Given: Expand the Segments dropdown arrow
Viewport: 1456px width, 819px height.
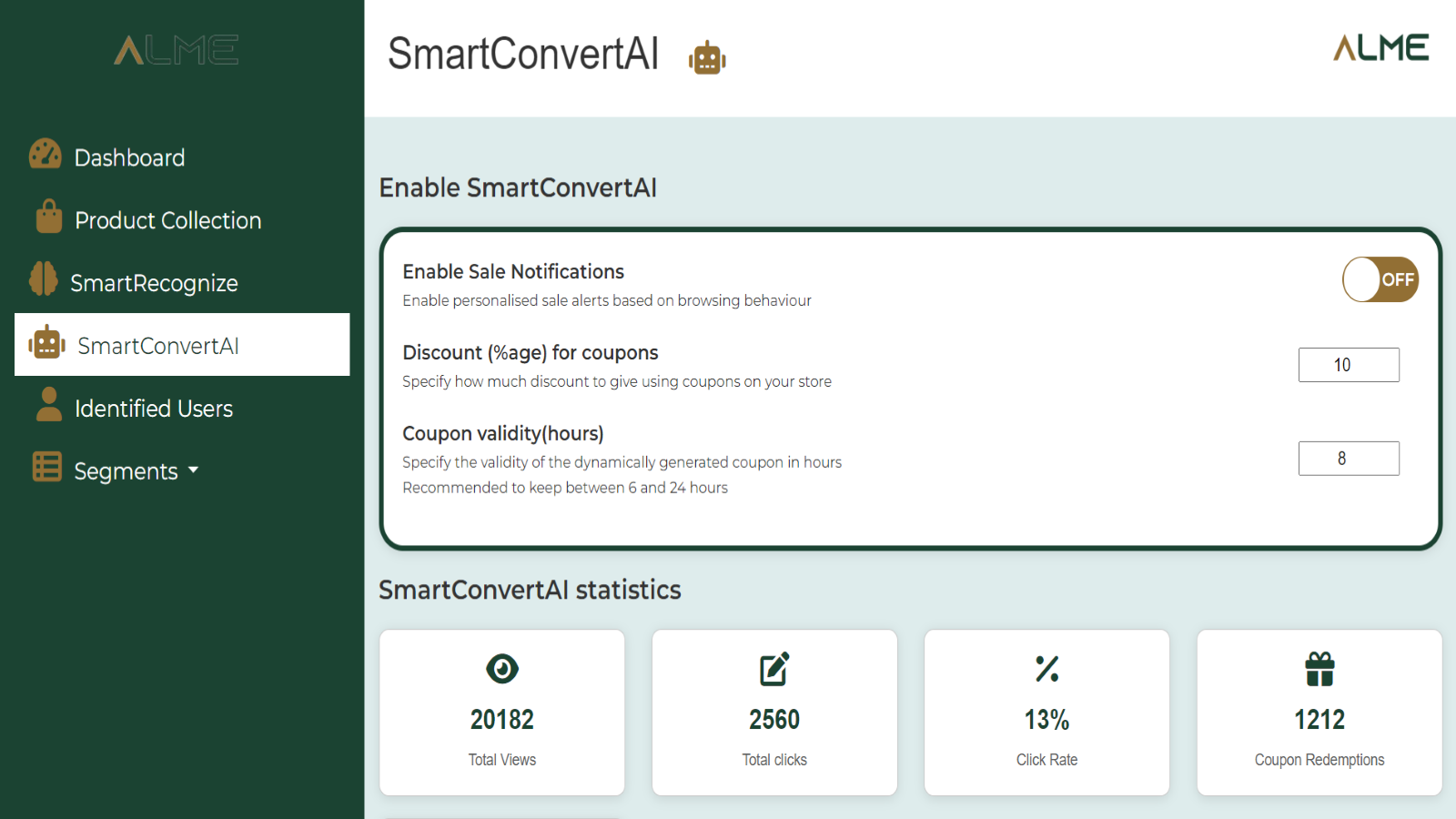Looking at the screenshot, I should click(193, 470).
